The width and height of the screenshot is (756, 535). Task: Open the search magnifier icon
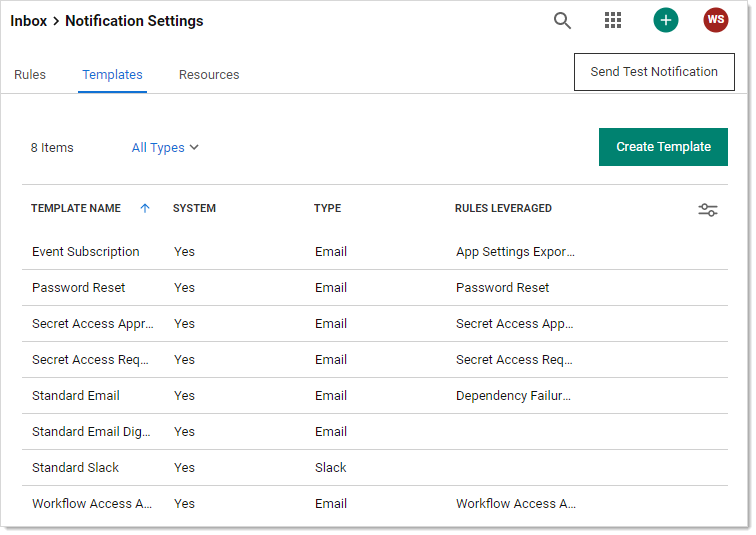point(563,21)
